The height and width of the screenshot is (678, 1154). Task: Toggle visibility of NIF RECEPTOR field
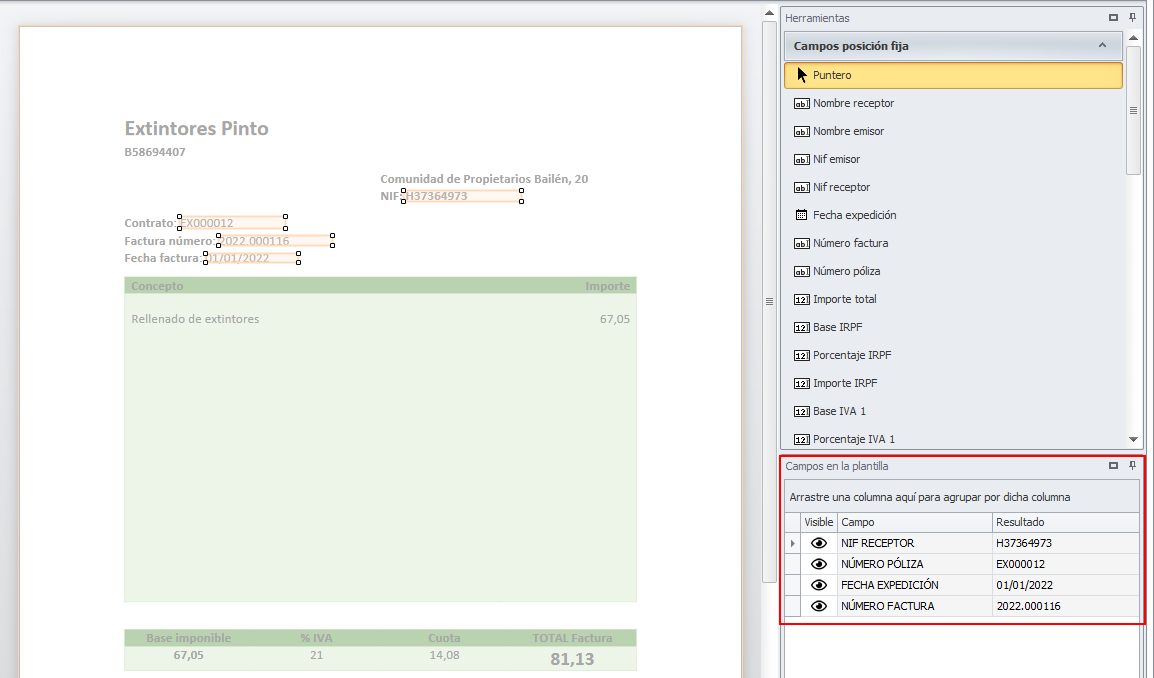coord(819,543)
